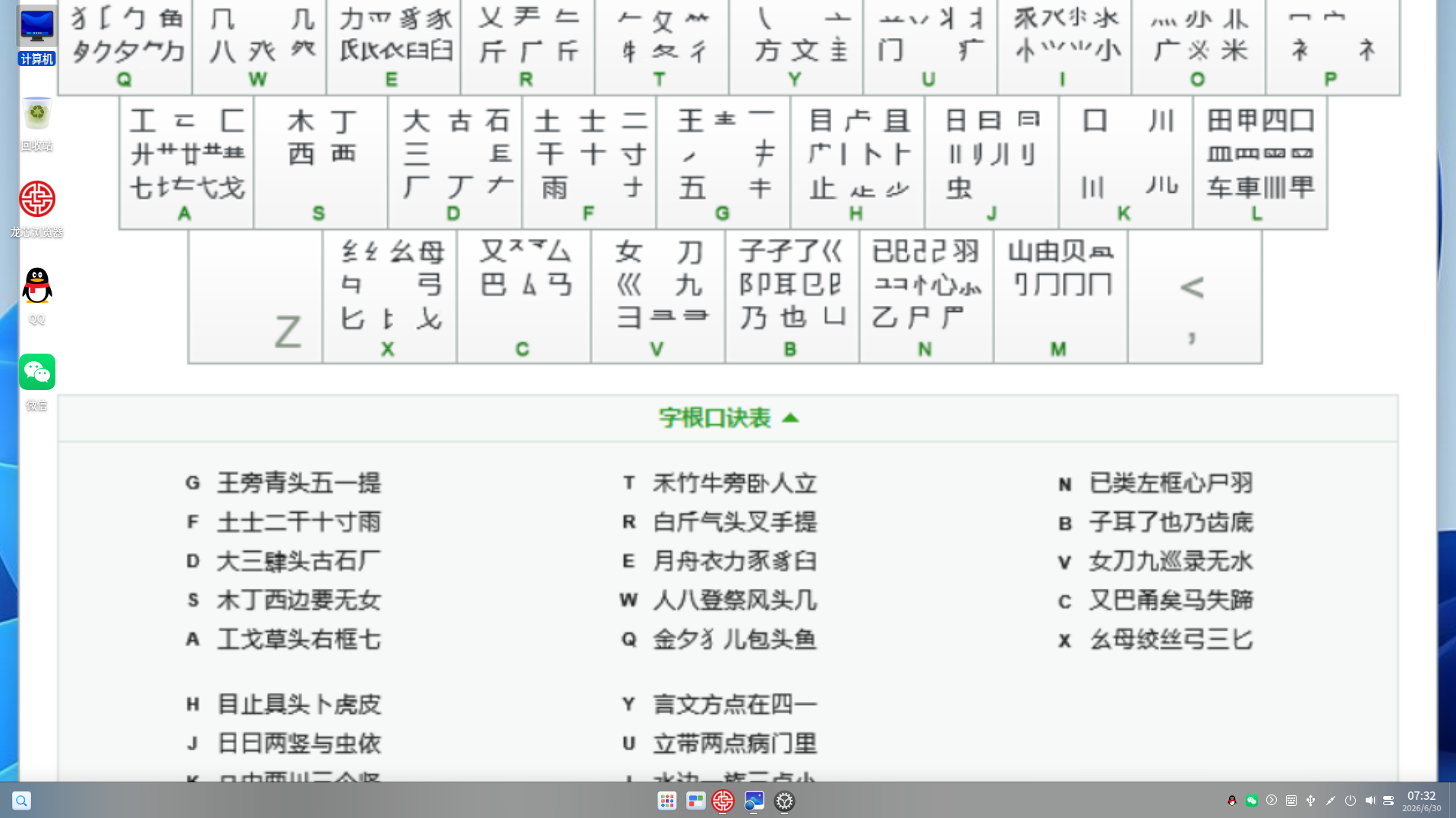Click the text 土士二干十寸雨
Viewport: 1456px width, 818px height.
point(299,522)
